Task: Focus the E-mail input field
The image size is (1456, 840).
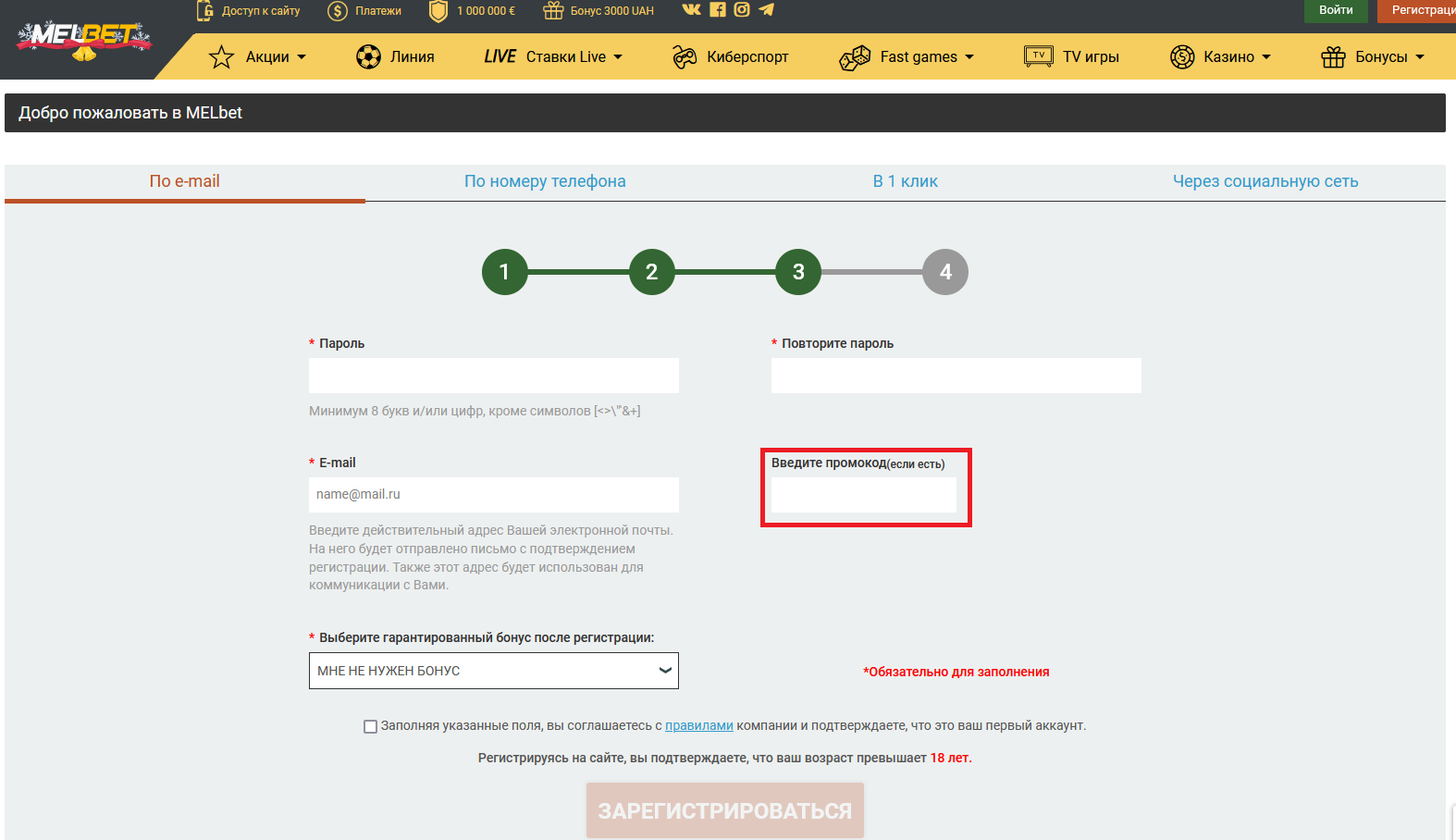Action: click(494, 495)
